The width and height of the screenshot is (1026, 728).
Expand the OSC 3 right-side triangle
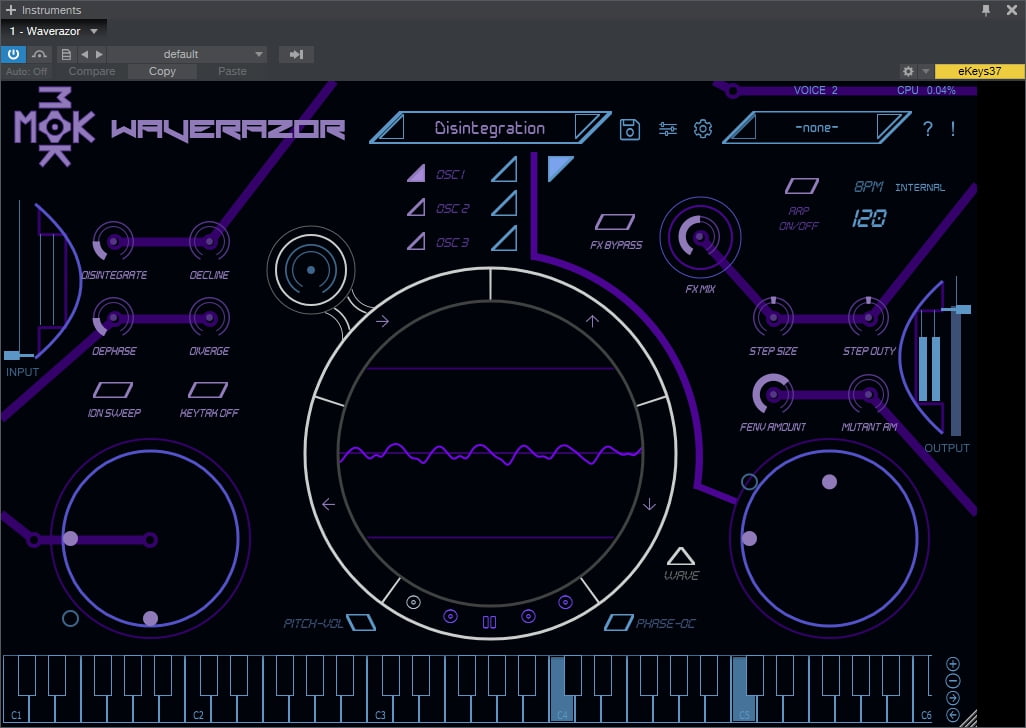tap(504, 238)
